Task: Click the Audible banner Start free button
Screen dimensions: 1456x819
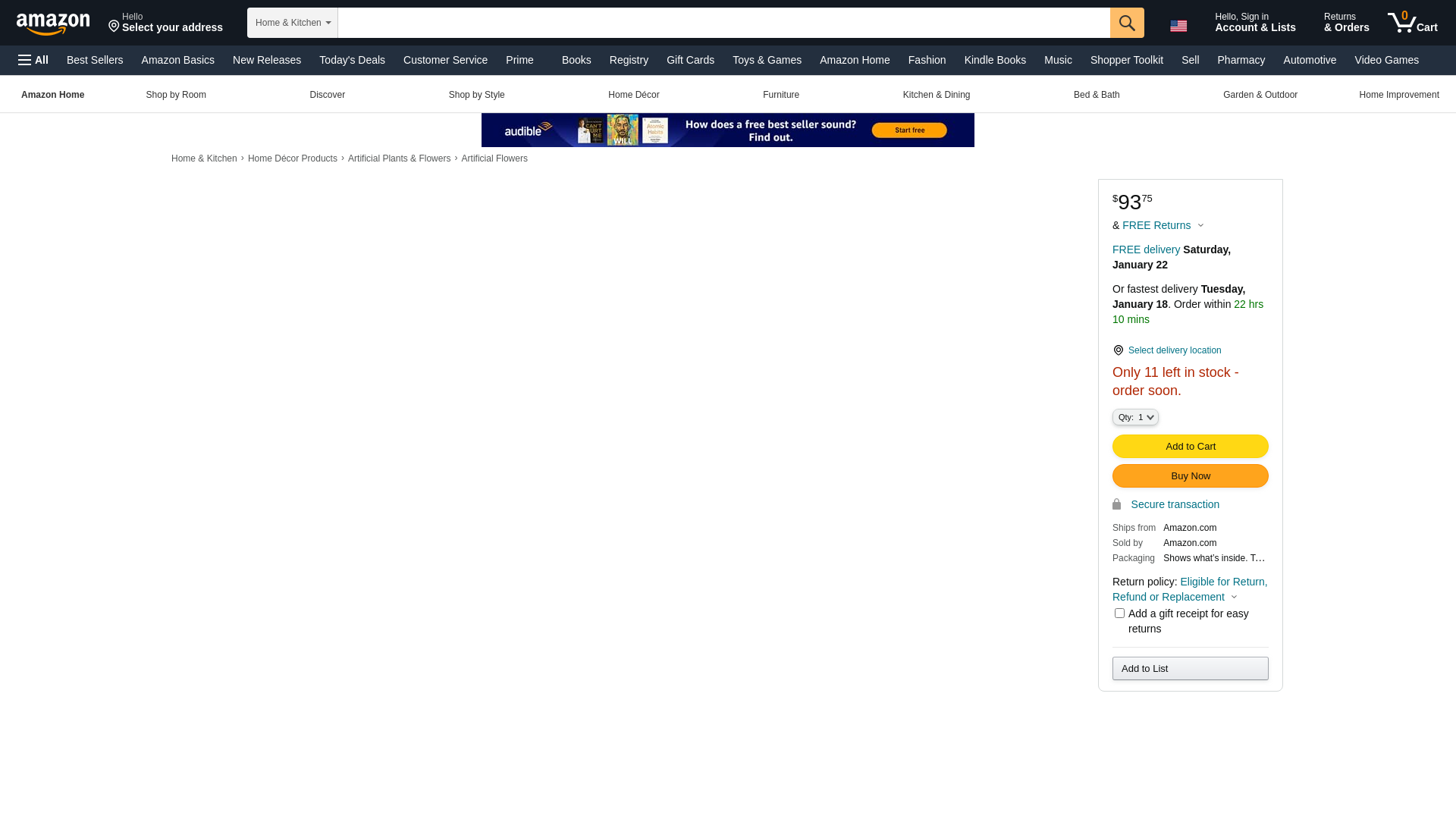Action: point(908,130)
